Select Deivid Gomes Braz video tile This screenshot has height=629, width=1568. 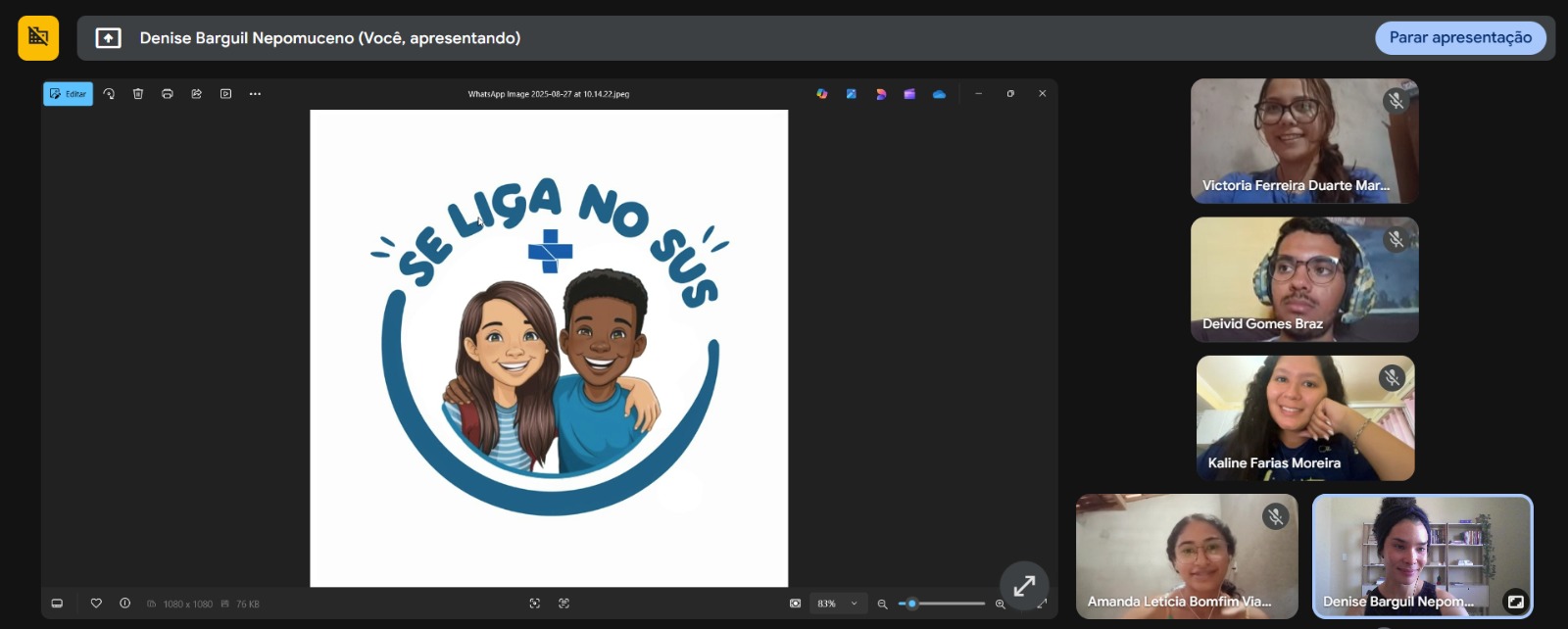point(1304,279)
